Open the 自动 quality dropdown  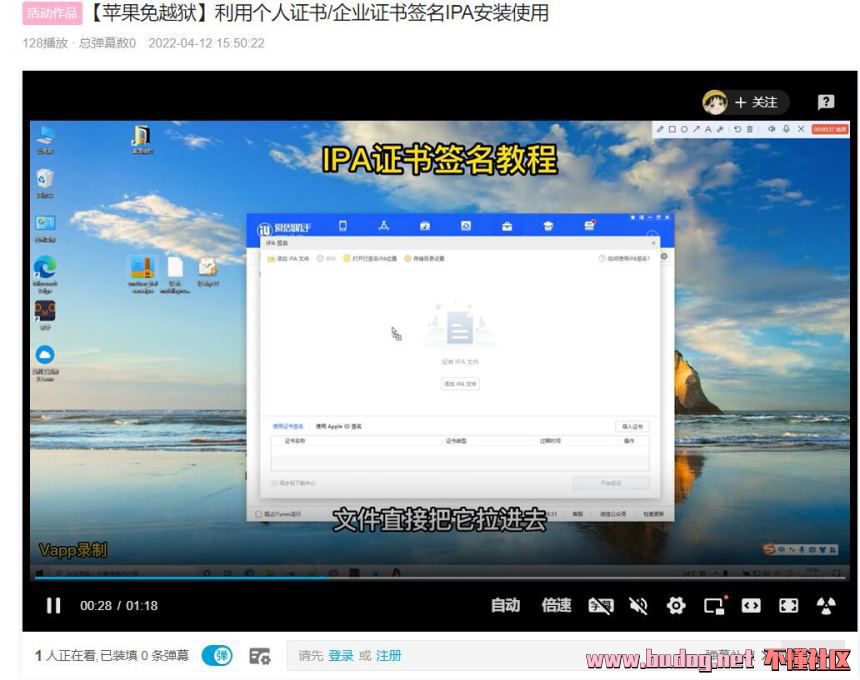click(505, 605)
